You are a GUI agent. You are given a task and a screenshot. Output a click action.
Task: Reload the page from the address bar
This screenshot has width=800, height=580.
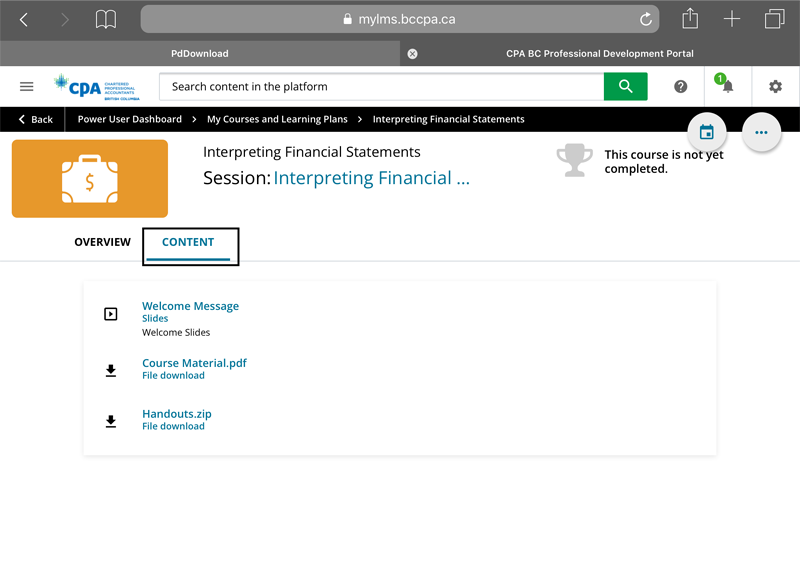pos(646,19)
